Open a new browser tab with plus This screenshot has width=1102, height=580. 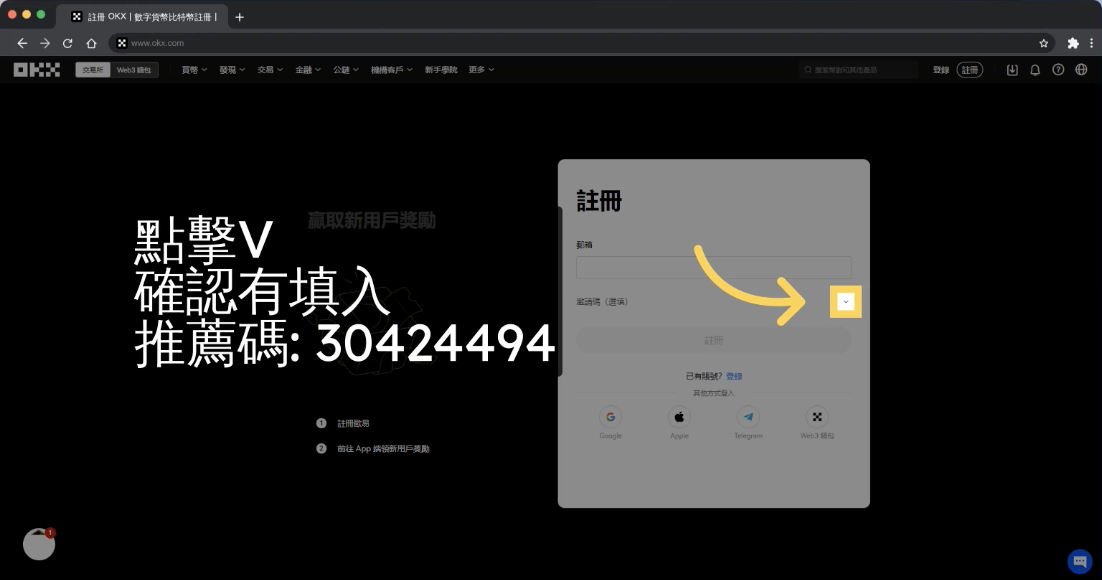point(240,17)
